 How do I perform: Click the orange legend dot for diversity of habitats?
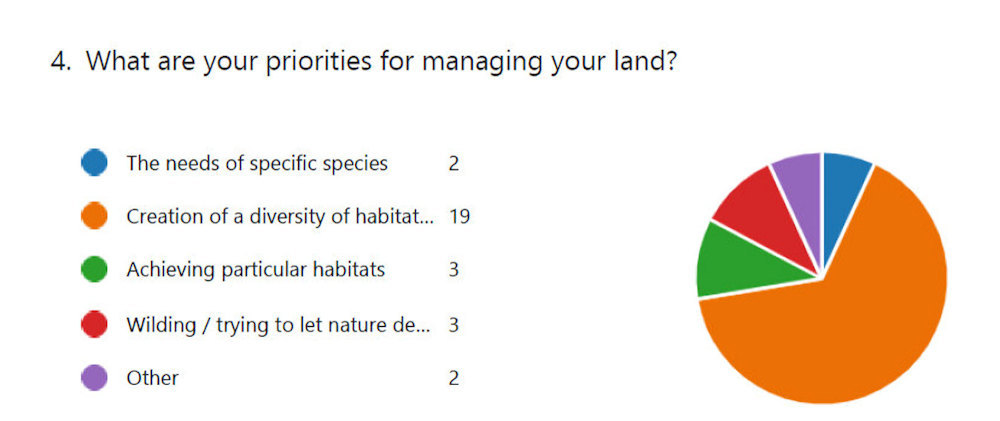tap(94, 217)
